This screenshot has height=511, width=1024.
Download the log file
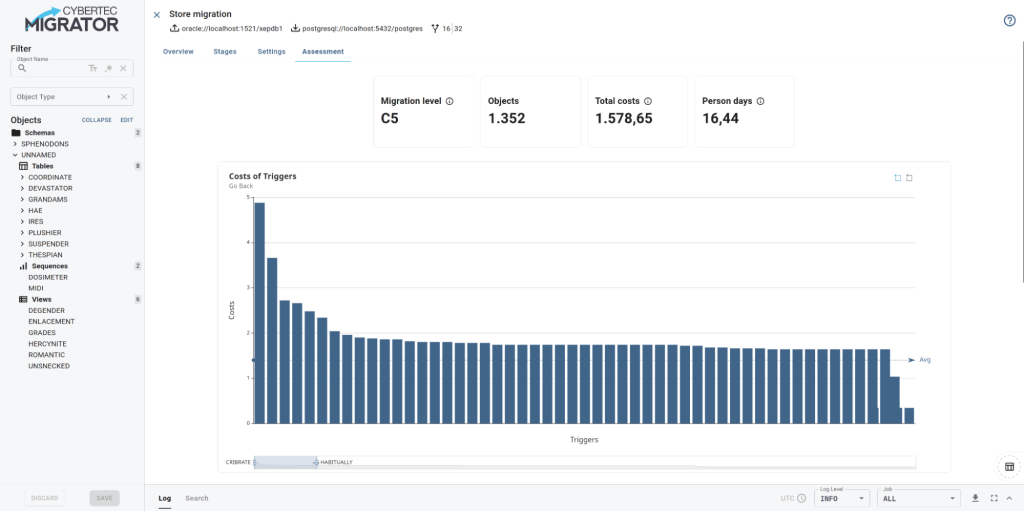975,498
